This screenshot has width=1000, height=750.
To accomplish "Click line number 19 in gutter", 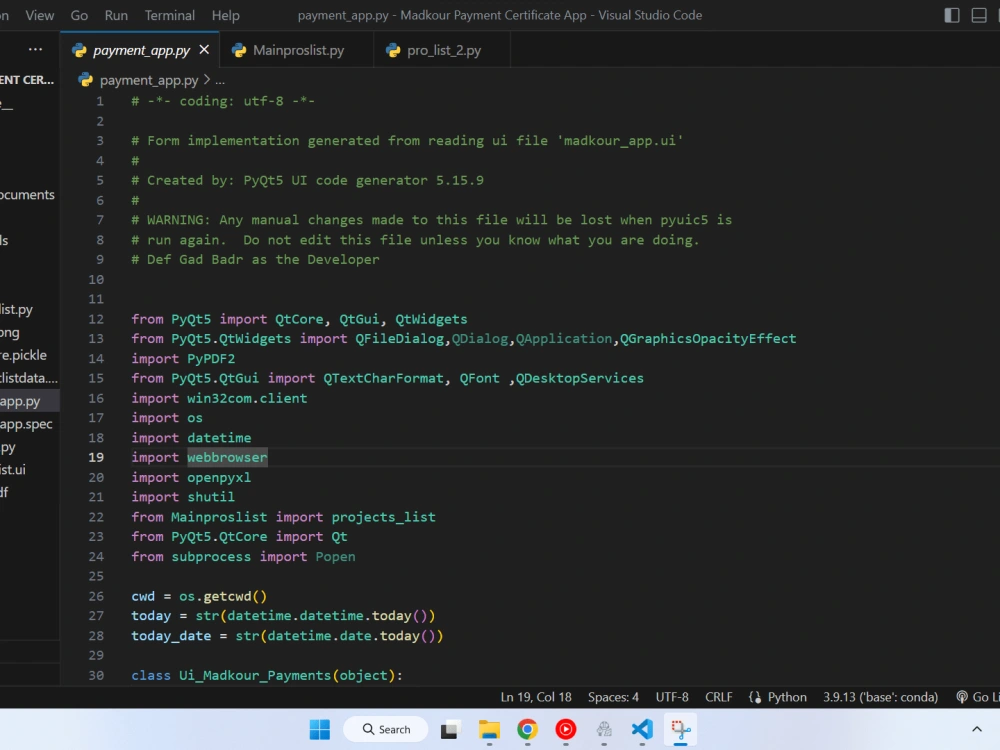I will coord(96,457).
